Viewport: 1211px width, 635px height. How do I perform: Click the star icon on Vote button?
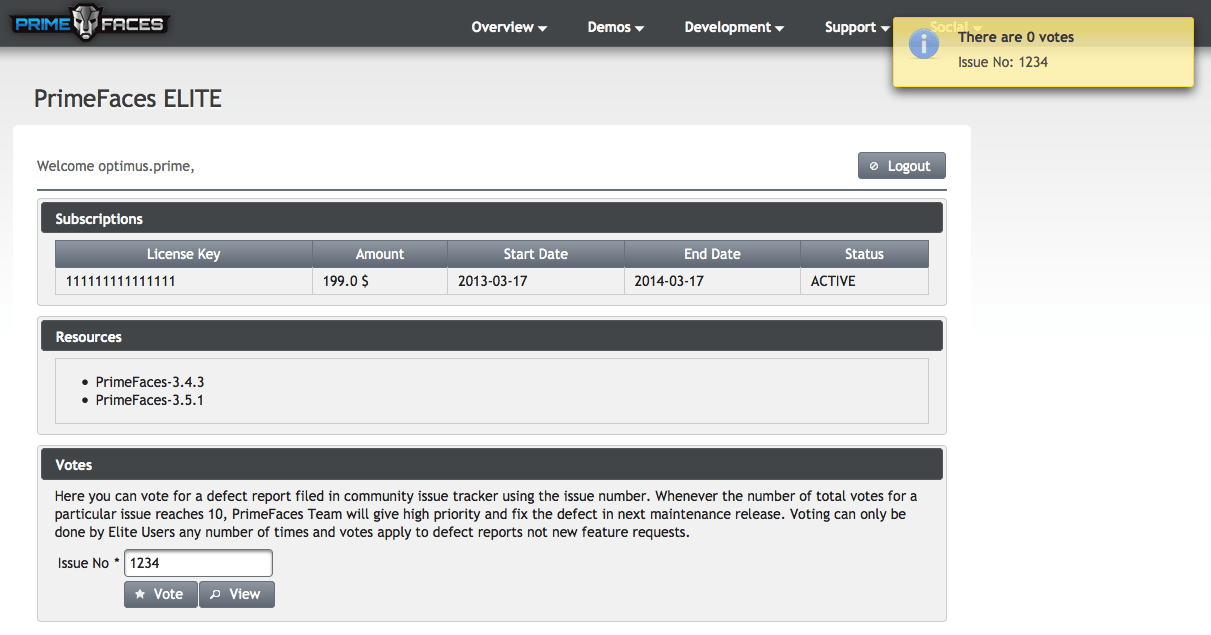[x=140, y=594]
